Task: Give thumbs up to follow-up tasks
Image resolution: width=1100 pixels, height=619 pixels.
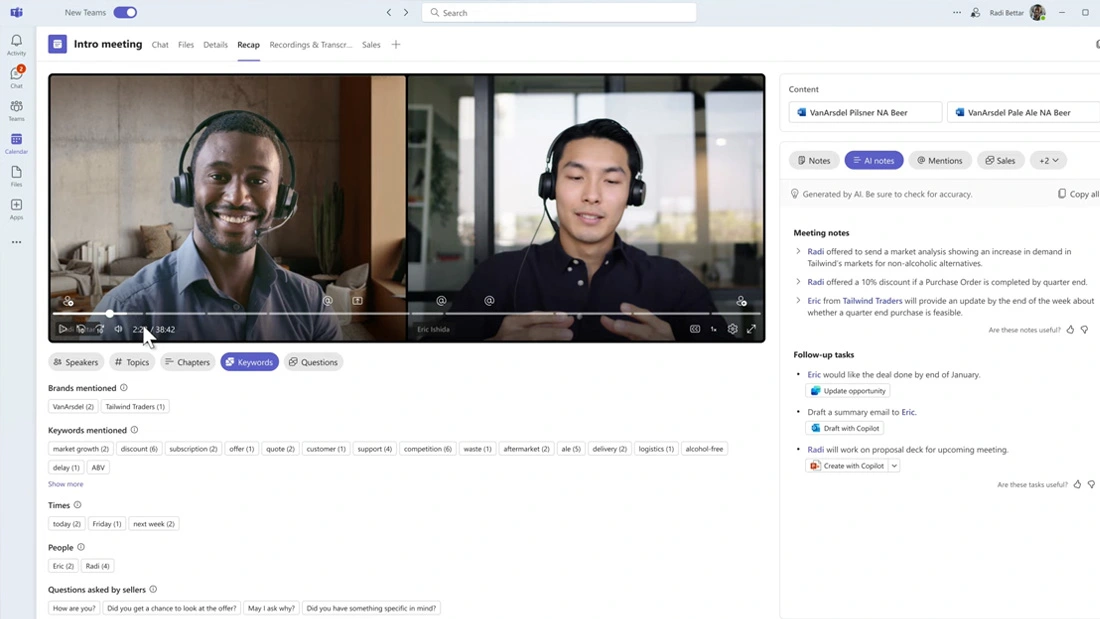Action: pos(1077,484)
